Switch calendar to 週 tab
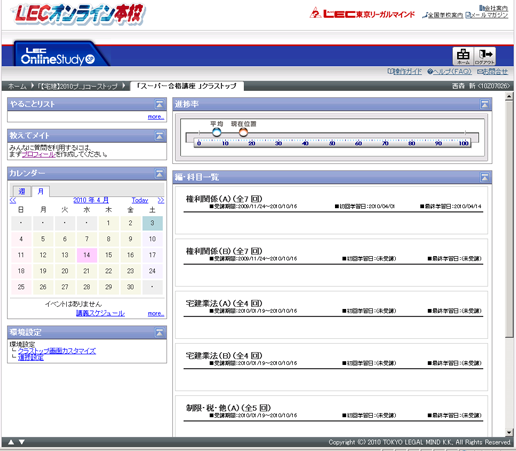 [x=22, y=191]
